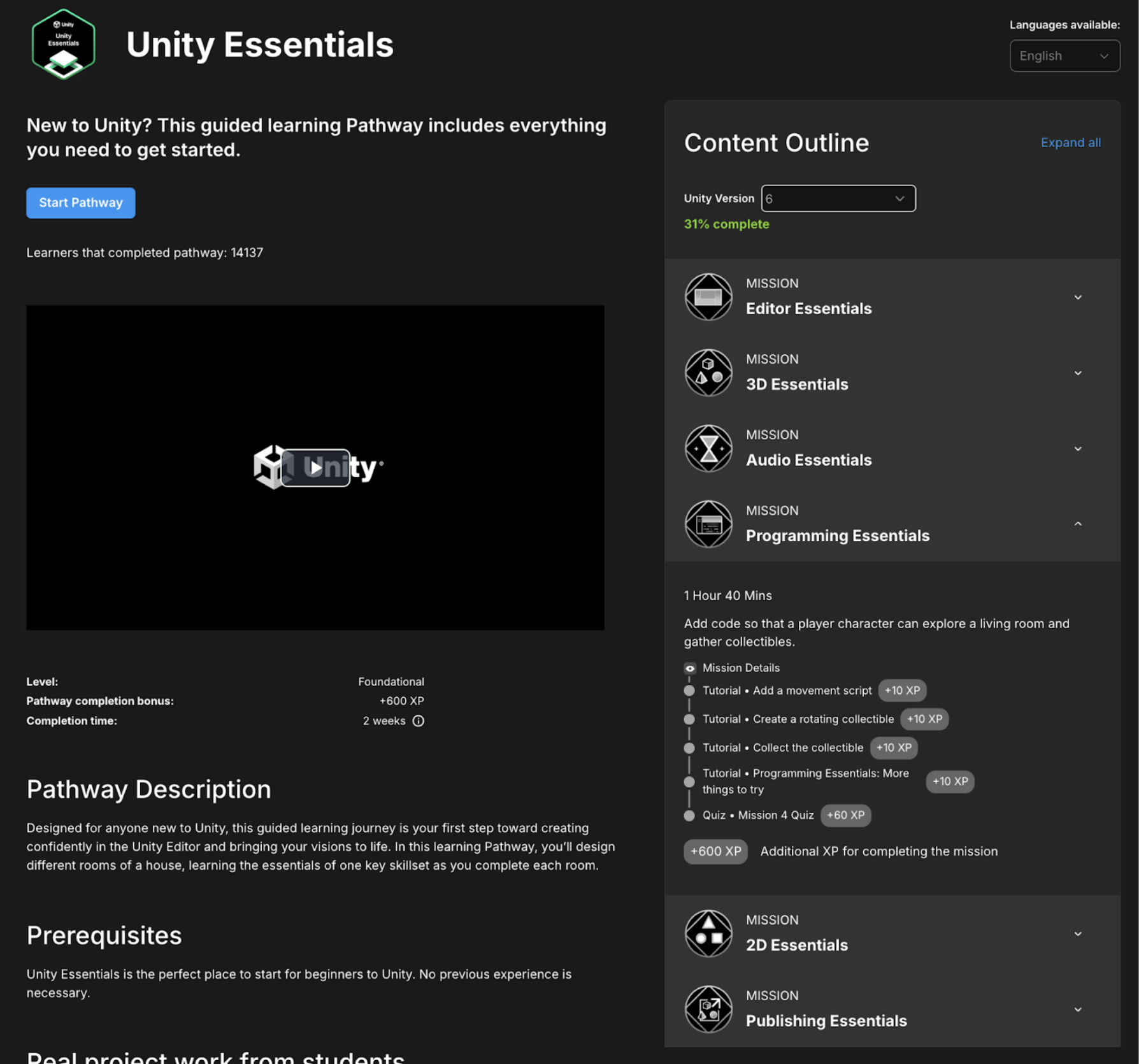Click the 3D Essentials mission icon
The width and height of the screenshot is (1139, 1064).
708,373
